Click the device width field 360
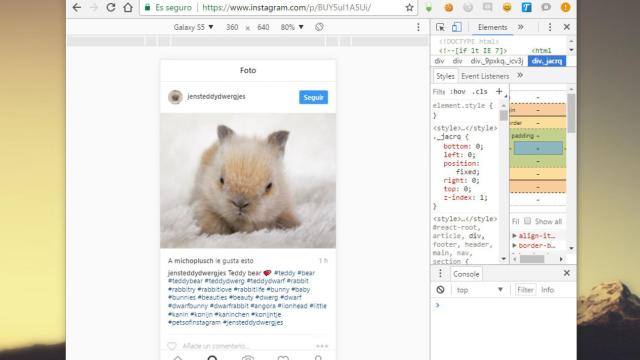This screenshot has width=640, height=360. click(x=232, y=27)
